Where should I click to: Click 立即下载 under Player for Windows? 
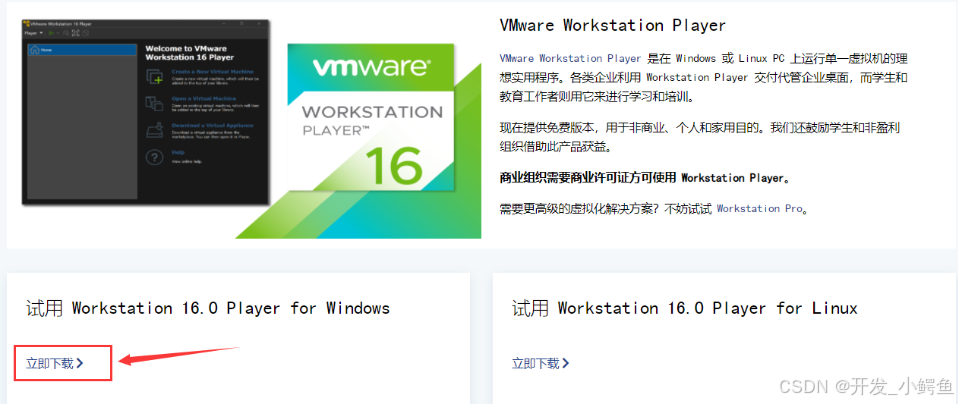click(54, 364)
